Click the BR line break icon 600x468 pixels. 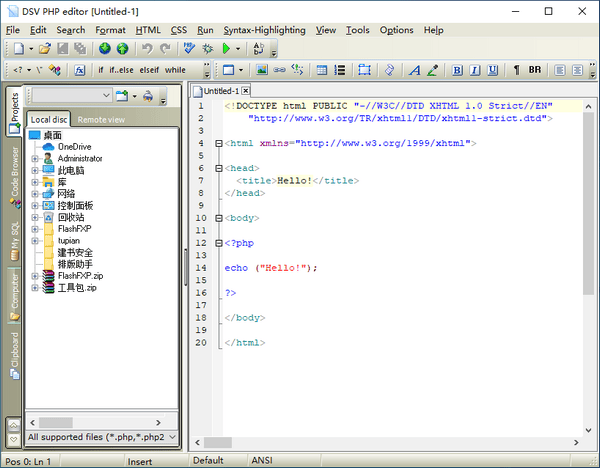[535, 70]
